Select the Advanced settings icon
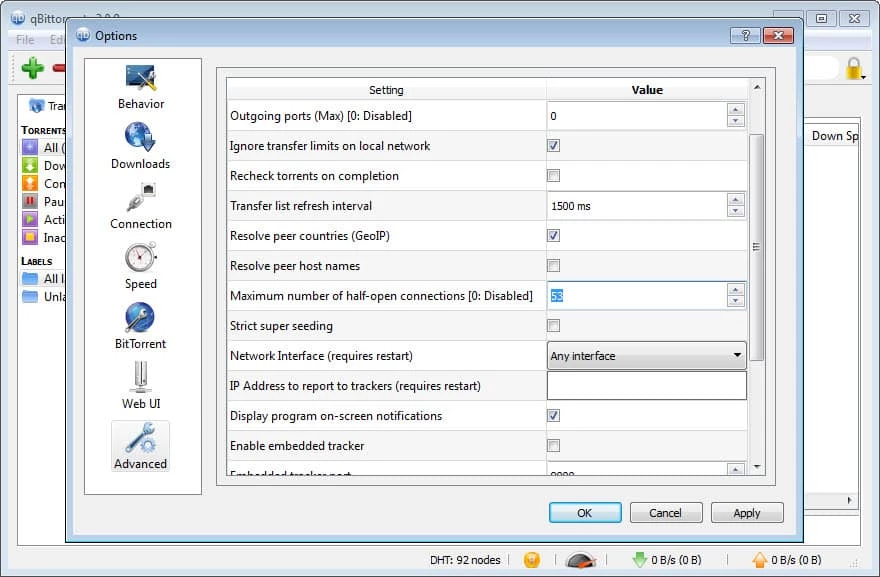The image size is (880, 577). pyautogui.click(x=140, y=446)
